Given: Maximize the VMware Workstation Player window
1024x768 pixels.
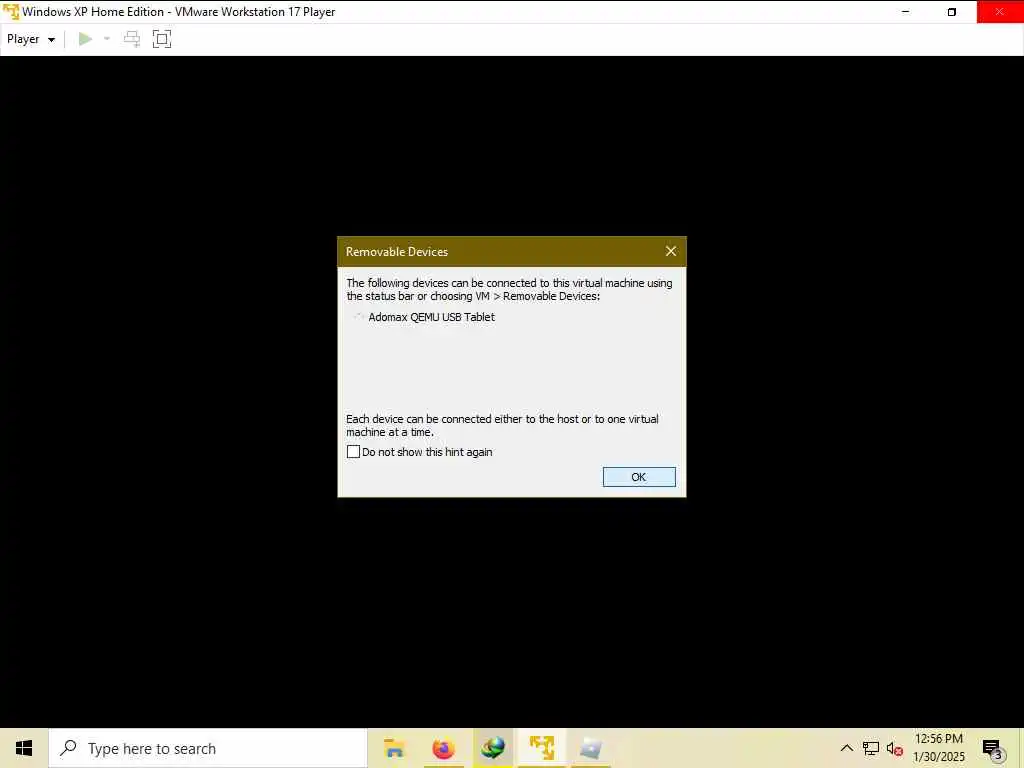Looking at the screenshot, I should pos(952,12).
